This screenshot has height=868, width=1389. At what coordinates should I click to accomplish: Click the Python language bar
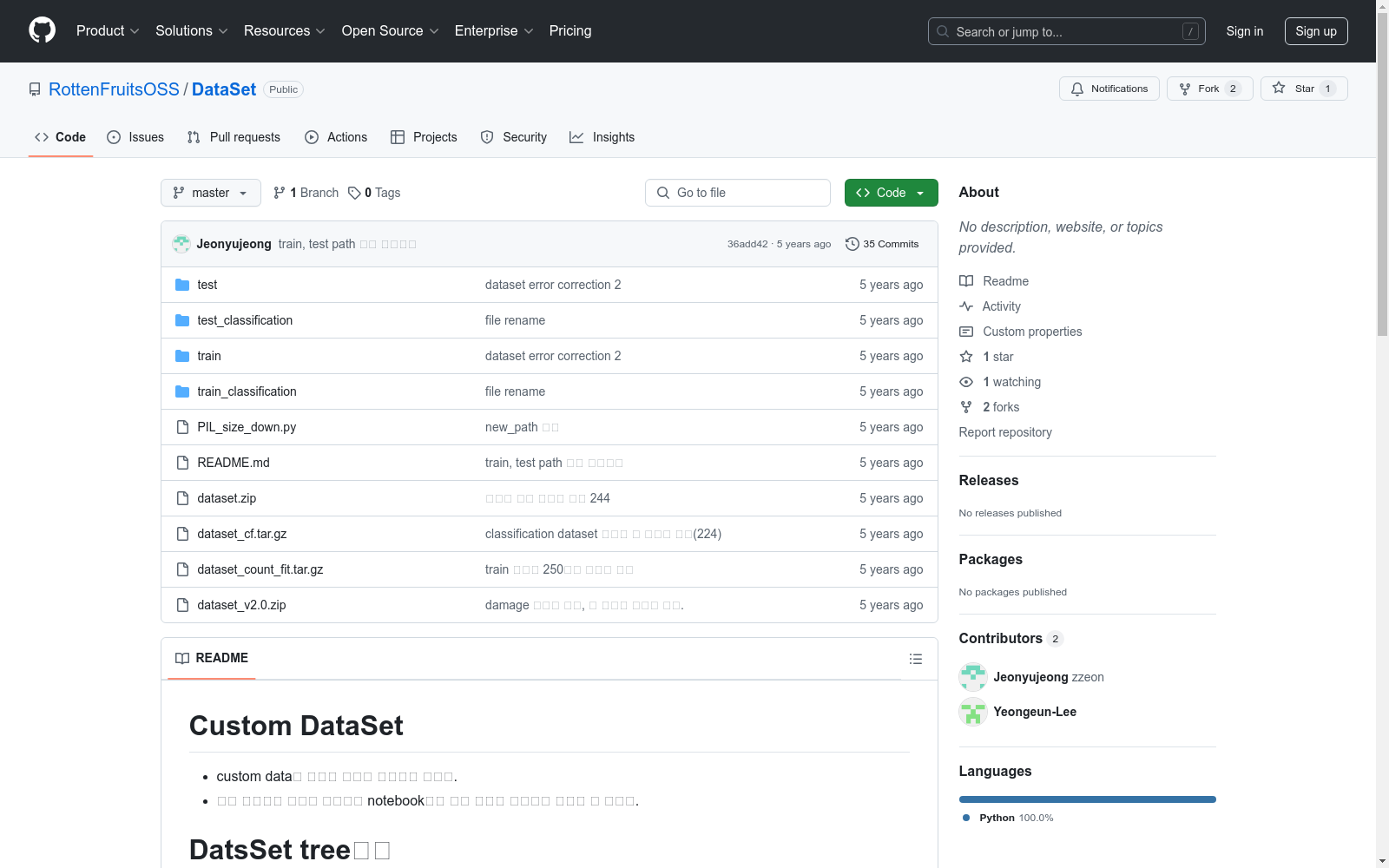pyautogui.click(x=1087, y=799)
